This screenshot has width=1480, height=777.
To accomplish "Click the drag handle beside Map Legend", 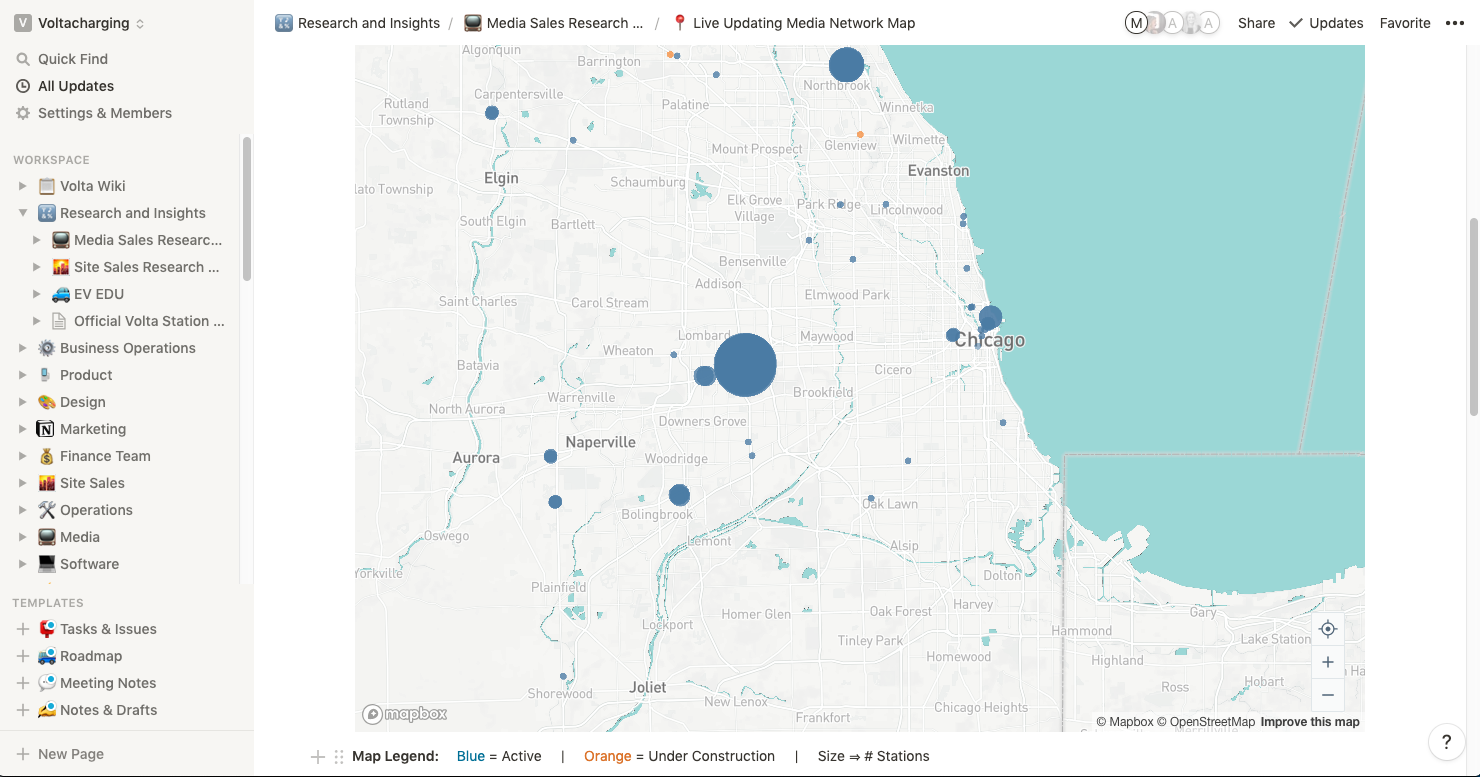I will (x=339, y=757).
